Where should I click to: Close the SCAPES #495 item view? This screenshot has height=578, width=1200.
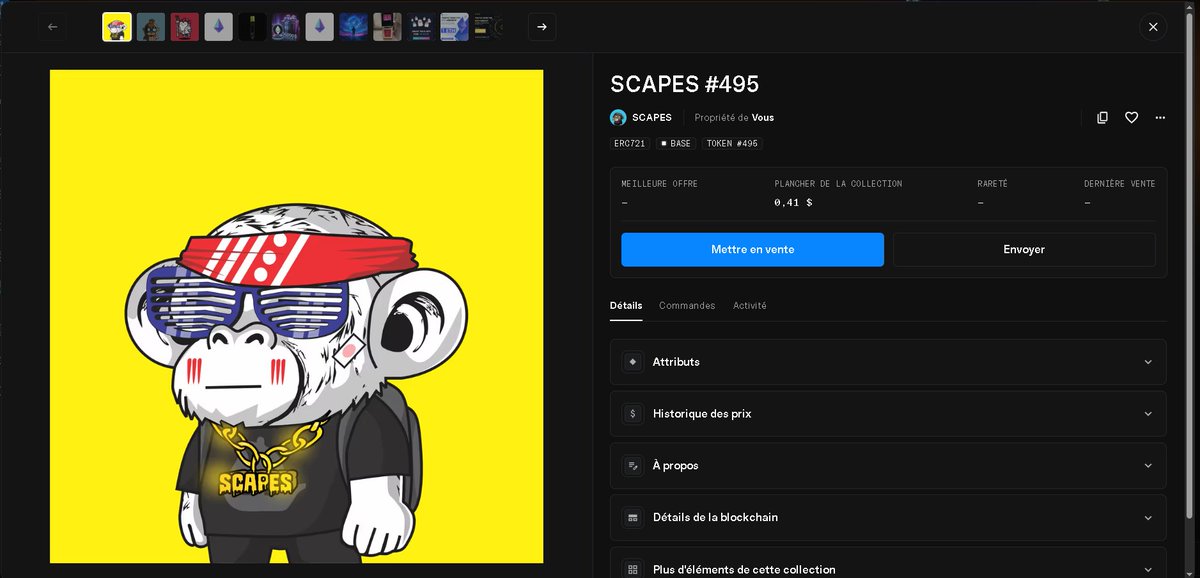coord(1153,27)
